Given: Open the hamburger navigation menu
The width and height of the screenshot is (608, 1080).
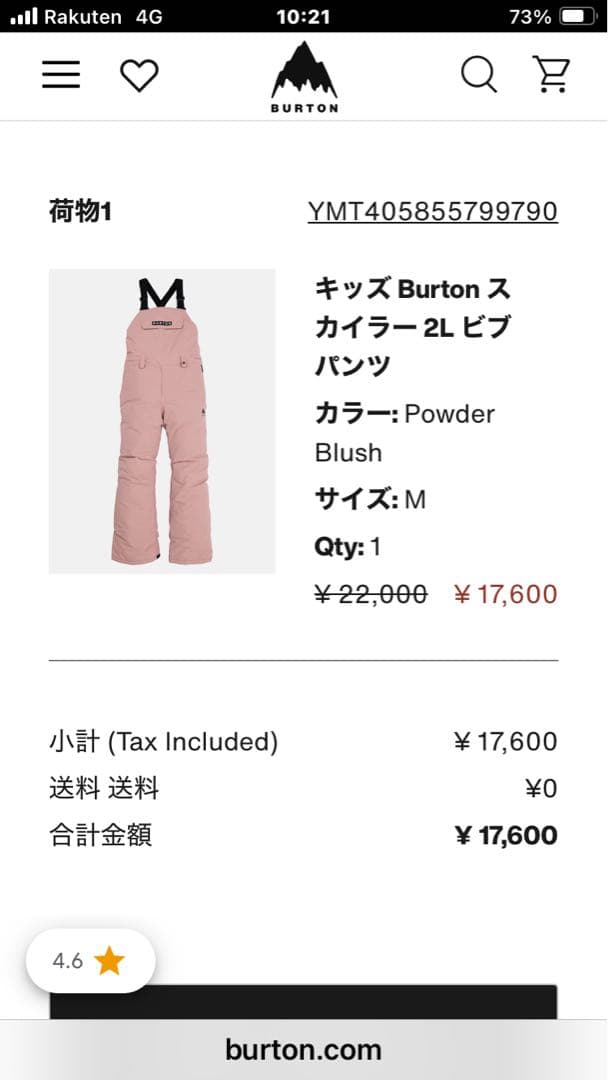Looking at the screenshot, I should coord(60,74).
